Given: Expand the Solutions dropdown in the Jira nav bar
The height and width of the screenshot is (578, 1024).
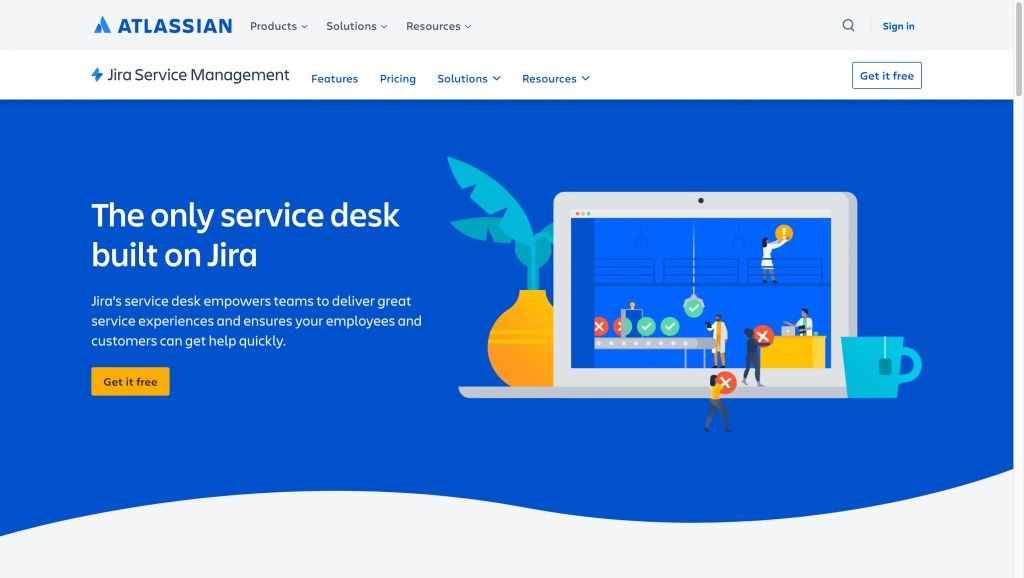Looking at the screenshot, I should 468,77.
